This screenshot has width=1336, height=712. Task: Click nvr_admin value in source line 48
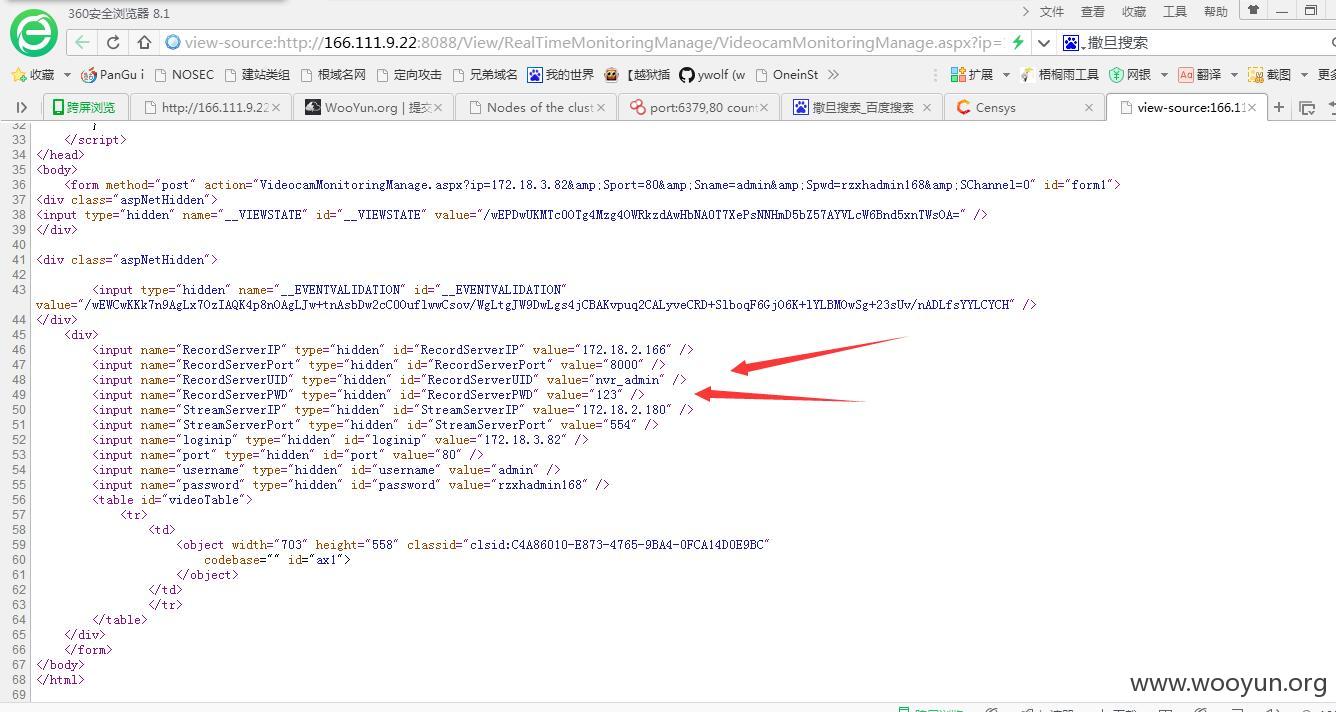628,380
